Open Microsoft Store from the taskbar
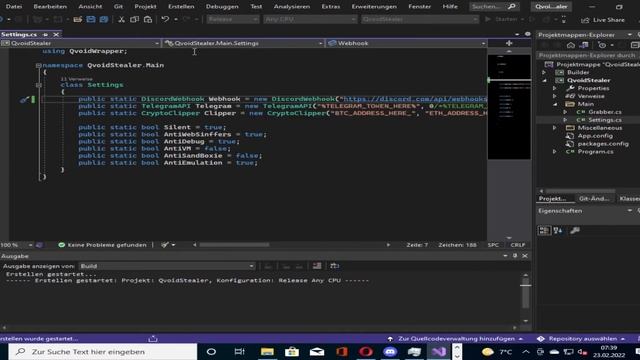Screen dimensions: 640x360 [292, 351]
